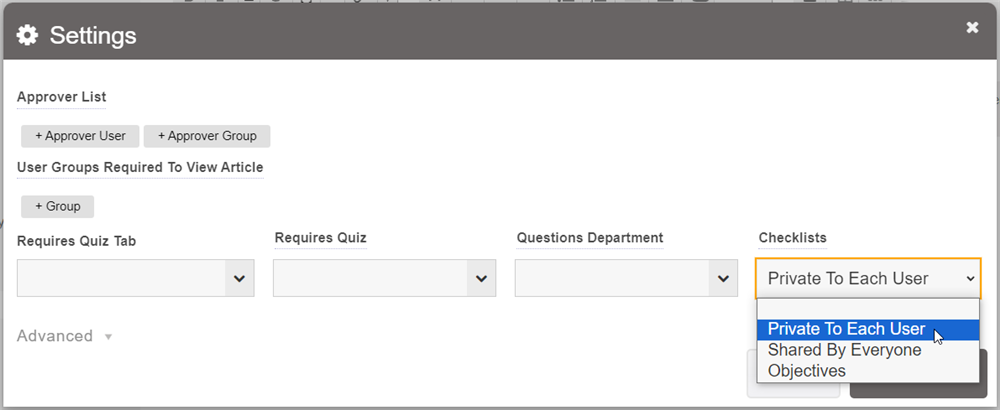Screen dimensions: 1000x410
Task: Select Shared By Everyone option
Action: point(845,350)
